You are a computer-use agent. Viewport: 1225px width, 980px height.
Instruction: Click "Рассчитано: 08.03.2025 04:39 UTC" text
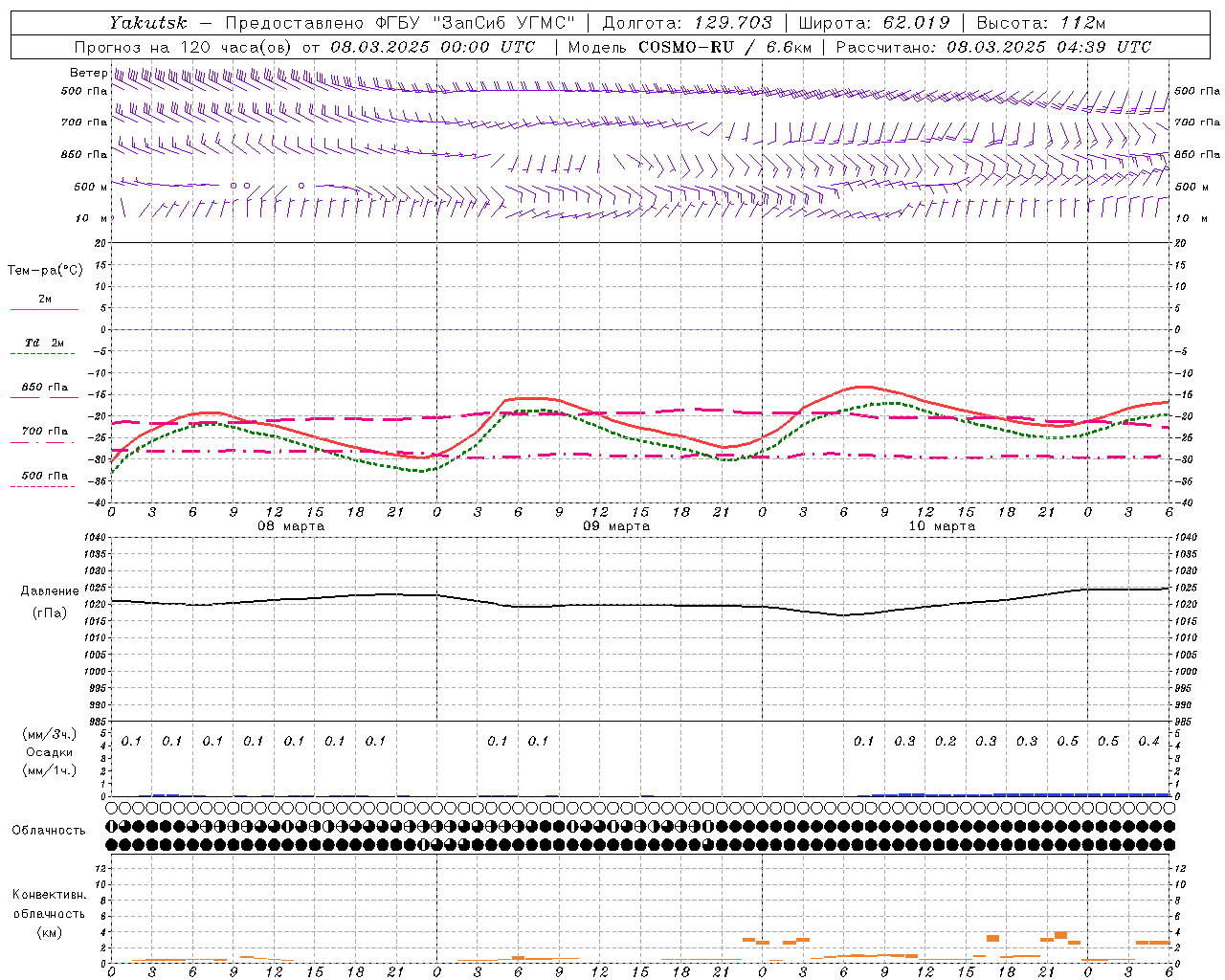(x=993, y=47)
